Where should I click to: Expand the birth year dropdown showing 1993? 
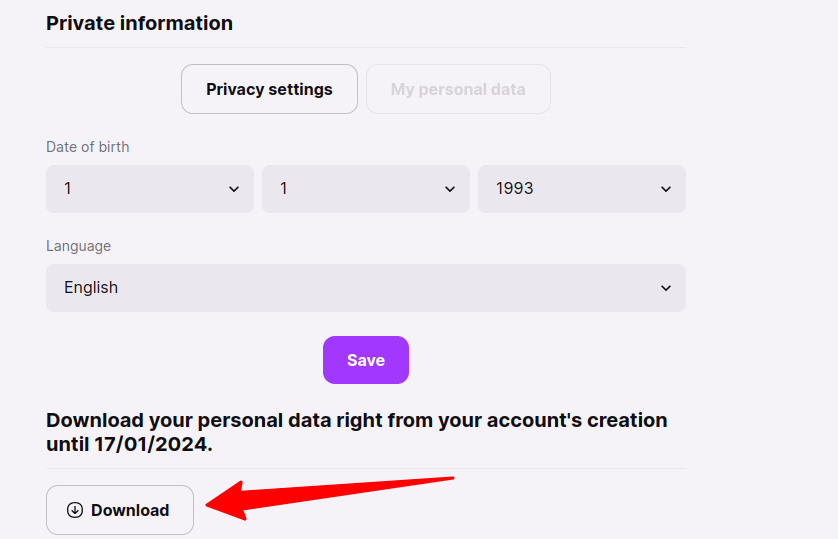[581, 189]
